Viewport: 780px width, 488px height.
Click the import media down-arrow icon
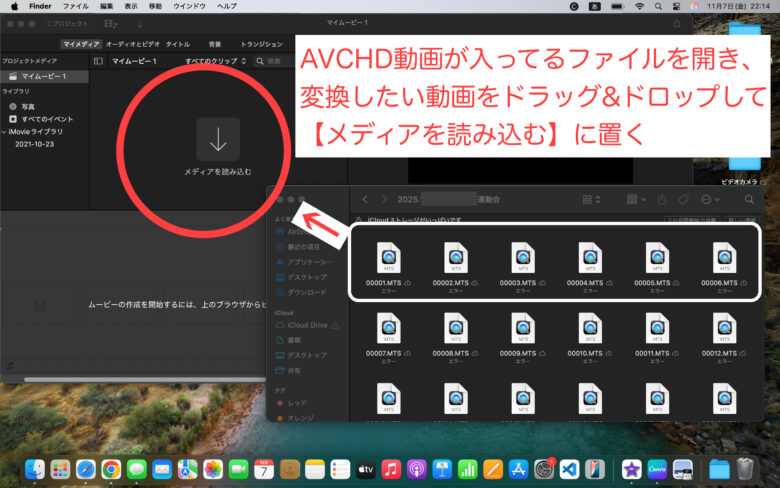click(x=218, y=140)
